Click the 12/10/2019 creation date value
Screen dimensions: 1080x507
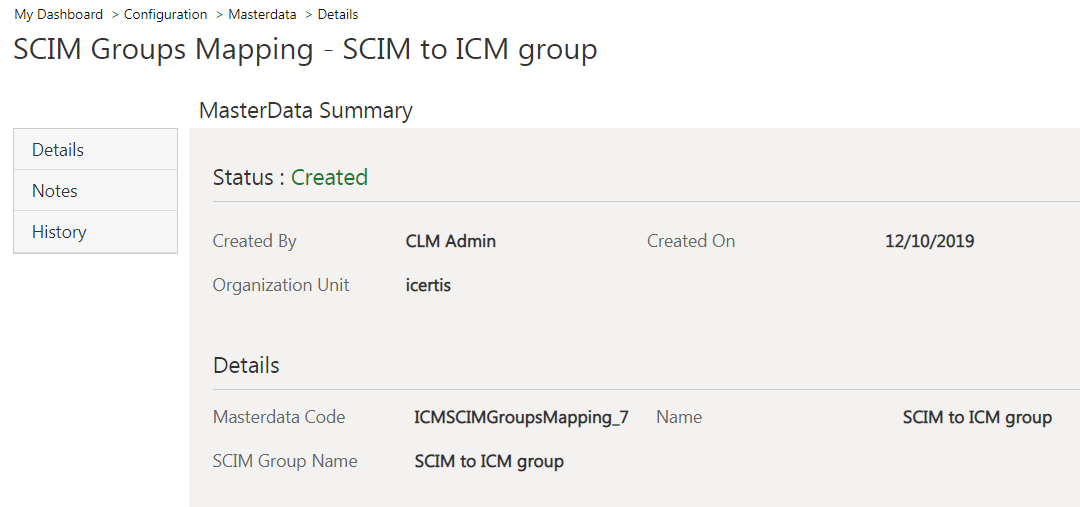coord(929,241)
